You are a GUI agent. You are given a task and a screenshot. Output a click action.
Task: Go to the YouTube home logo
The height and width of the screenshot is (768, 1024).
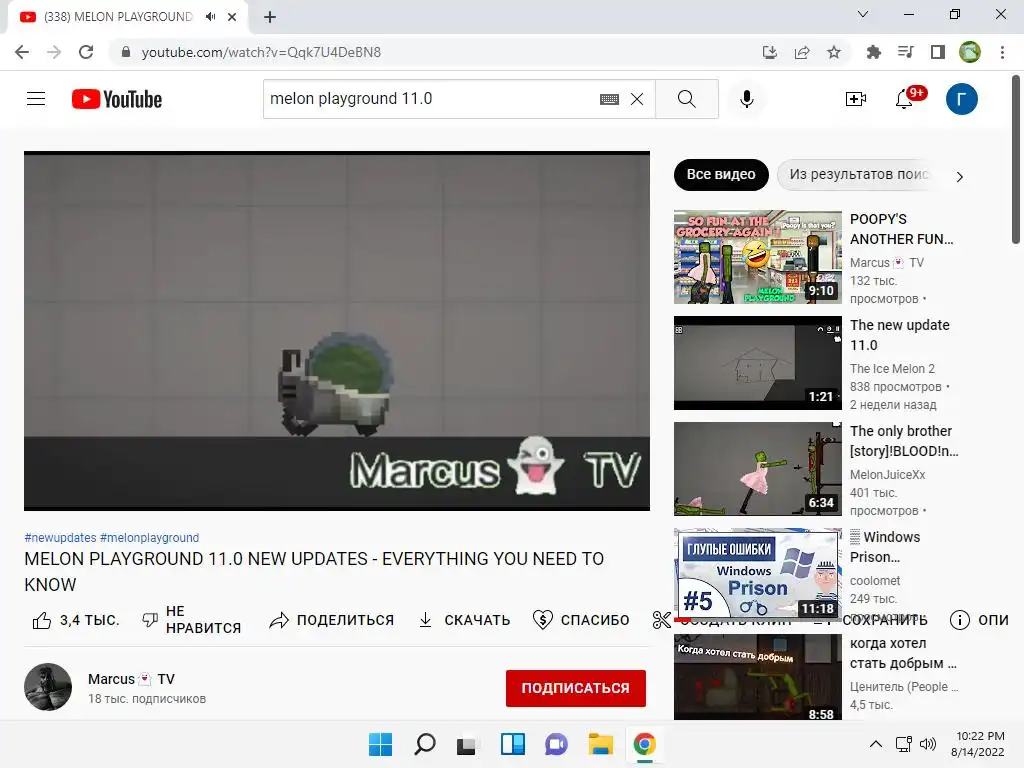117,99
